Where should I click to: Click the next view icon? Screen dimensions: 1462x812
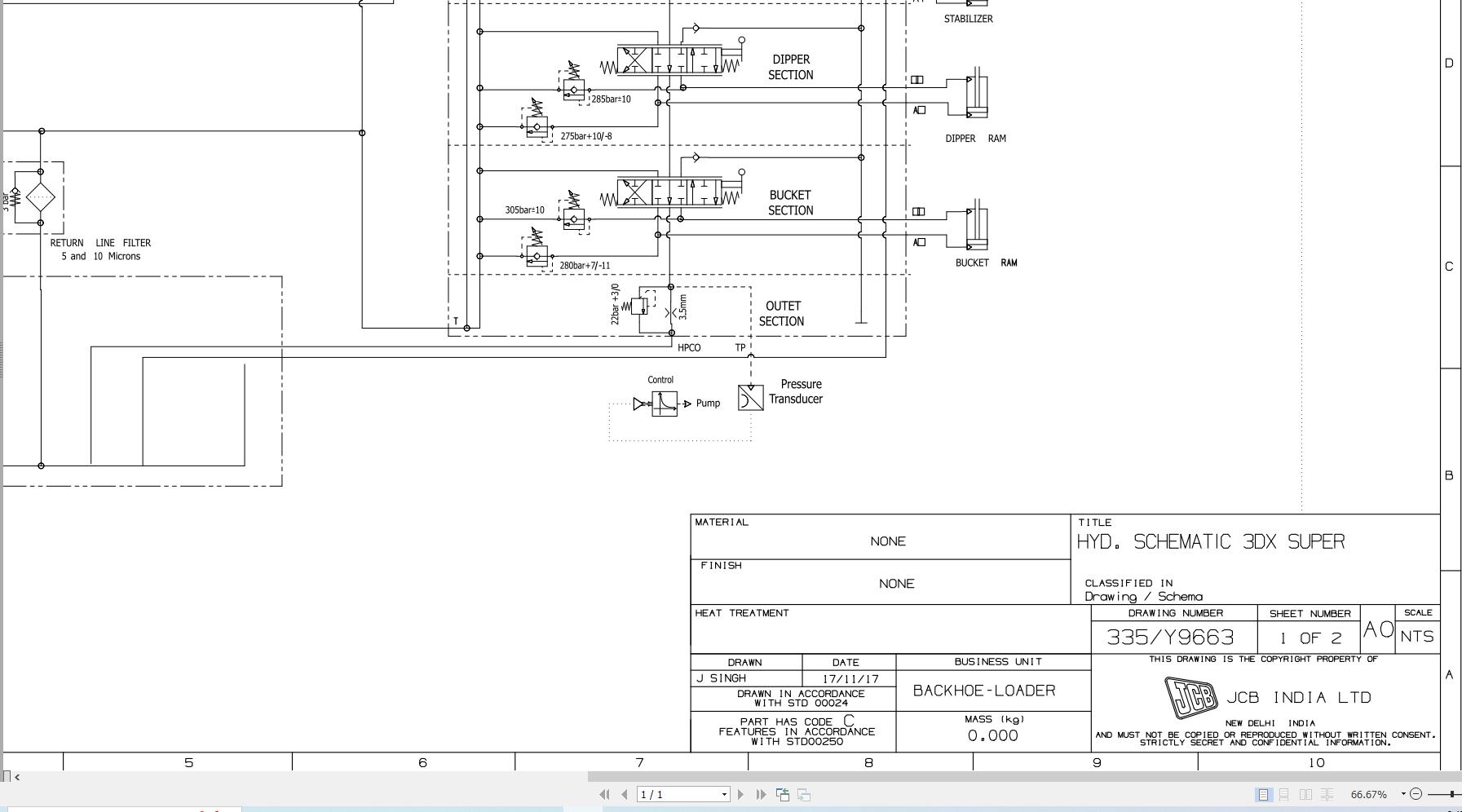coord(804,794)
